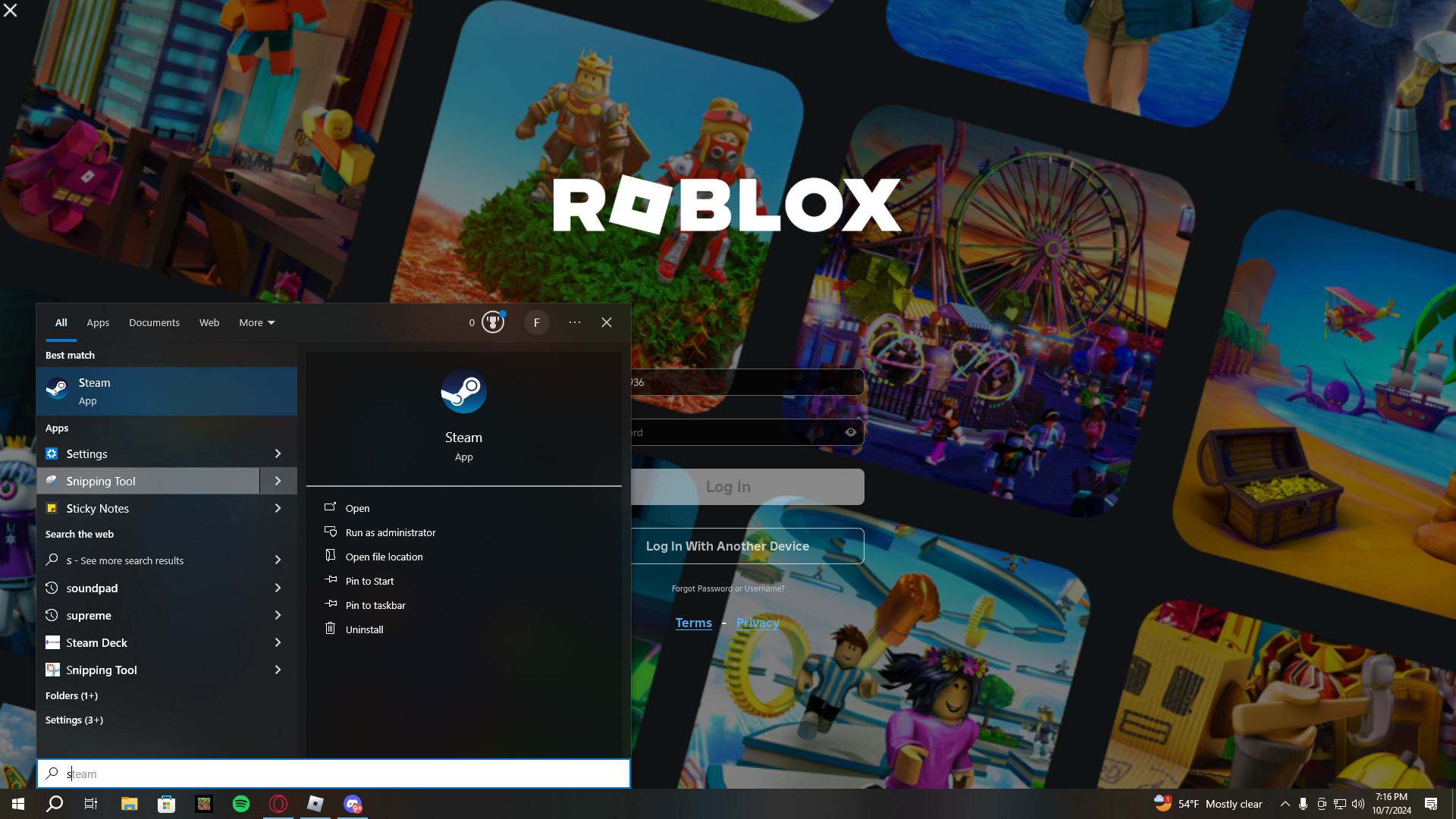Switch to the Apps search tab
This screenshot has height=819, width=1456.
point(98,322)
